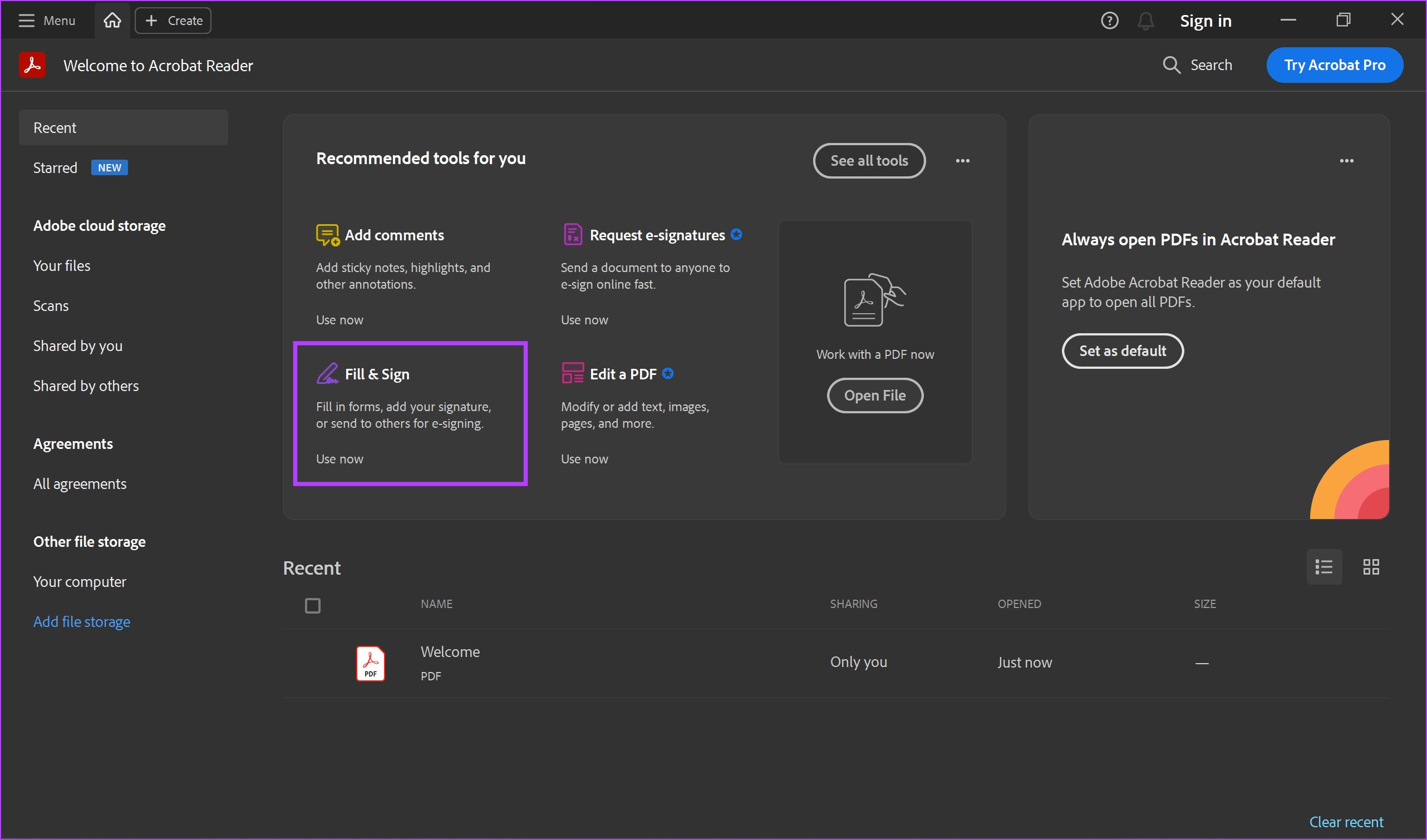Click the Create button

pos(173,21)
